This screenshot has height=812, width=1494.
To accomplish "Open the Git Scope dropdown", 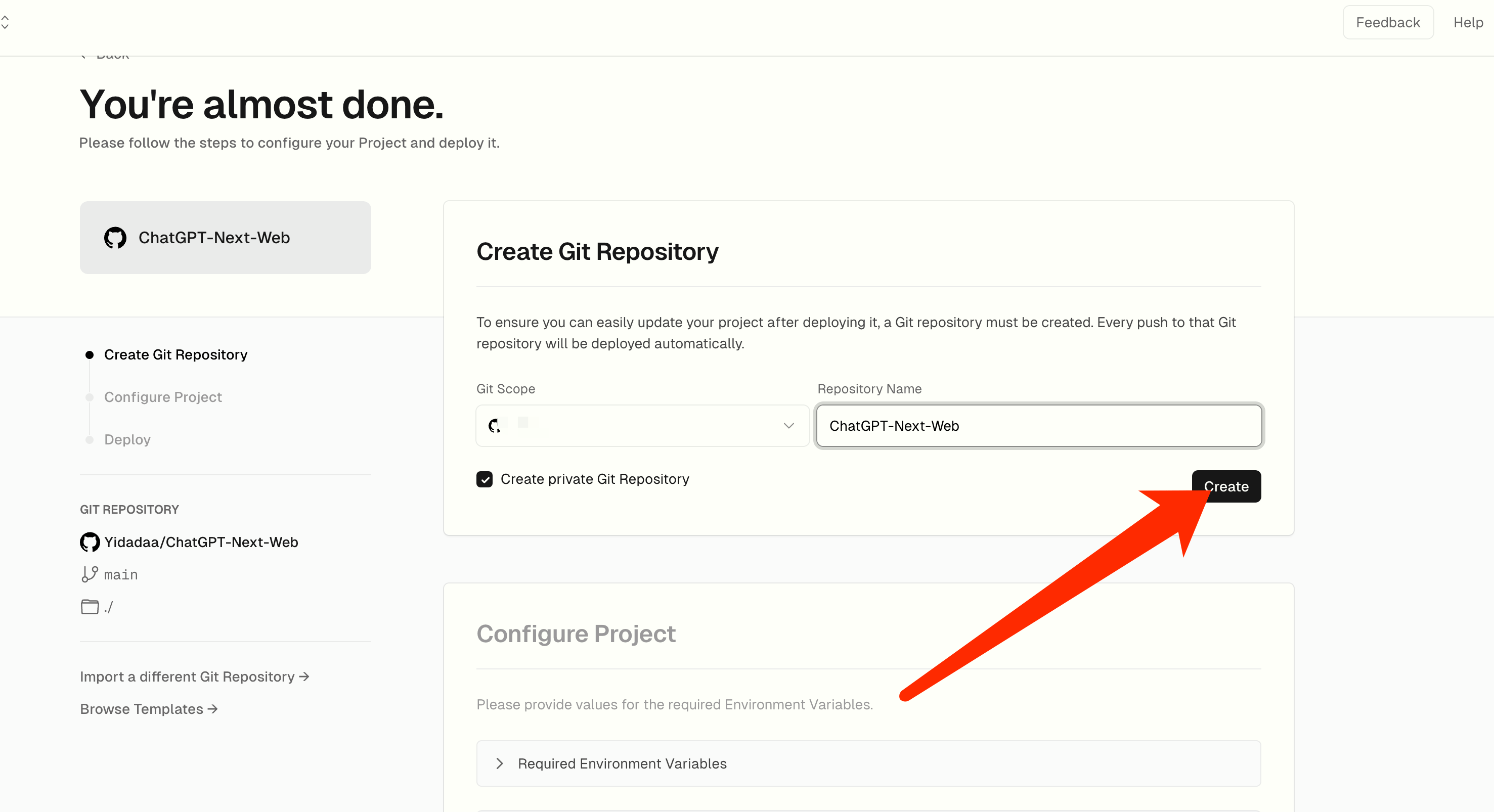I will point(641,426).
